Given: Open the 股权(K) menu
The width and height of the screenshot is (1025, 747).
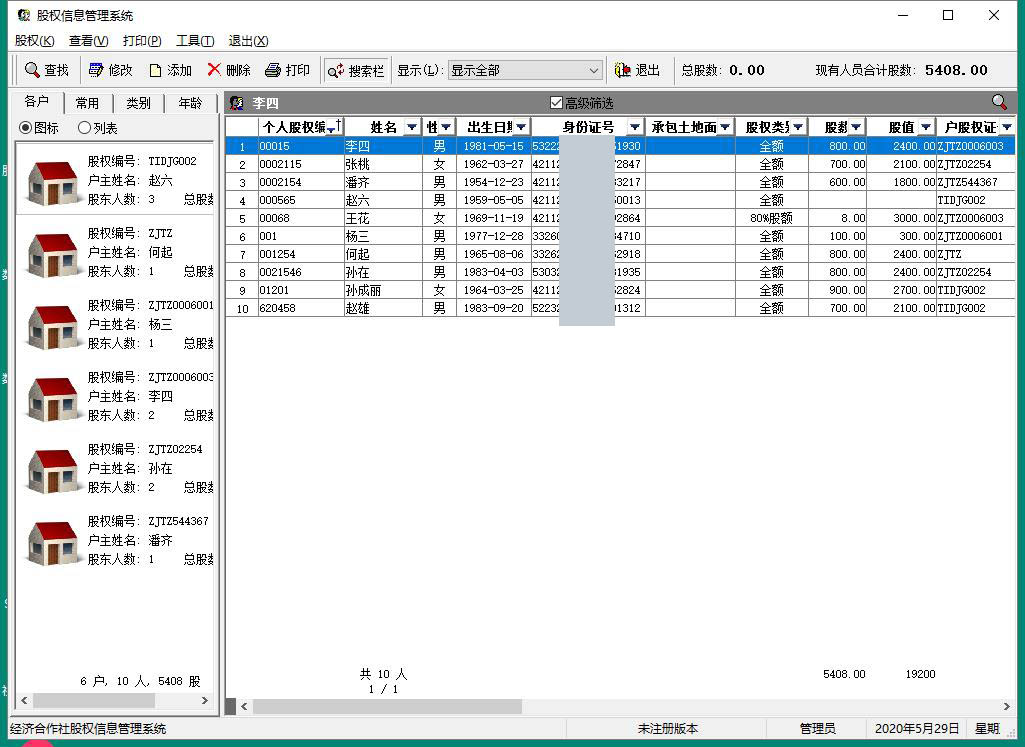Looking at the screenshot, I should pyautogui.click(x=34, y=41).
